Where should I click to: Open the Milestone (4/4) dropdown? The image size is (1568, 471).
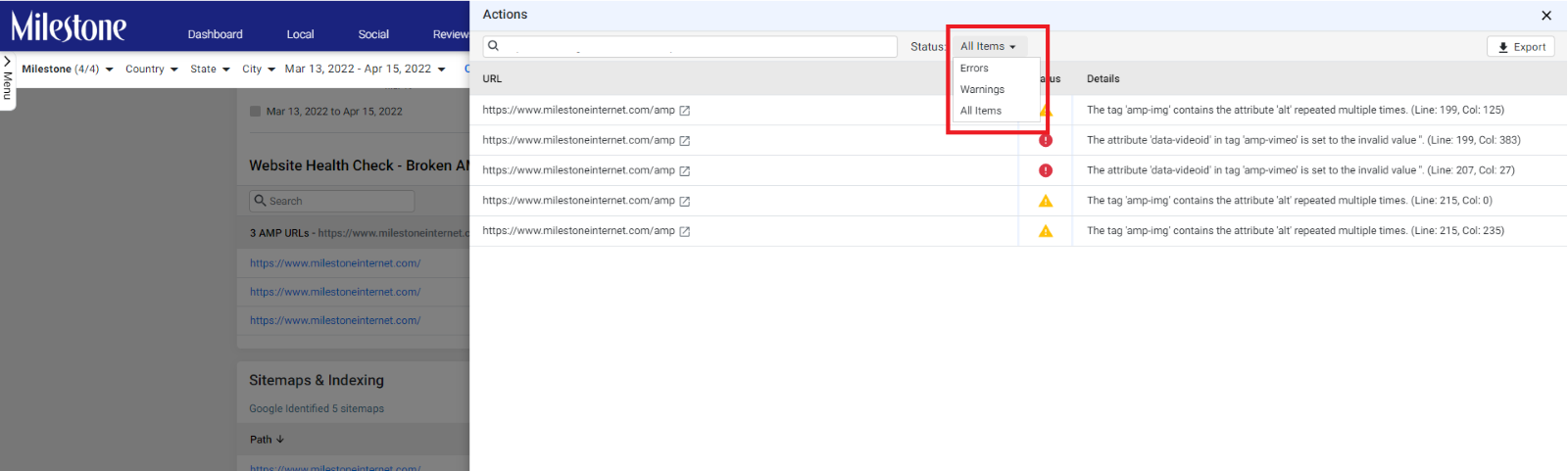68,70
